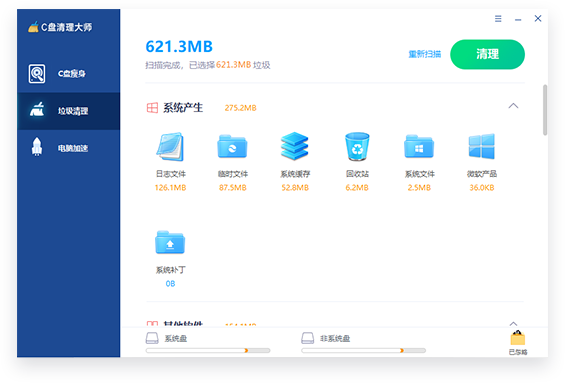Select the 回收站 recycle bin icon
Screen dimensions: 565x383
point(357,146)
